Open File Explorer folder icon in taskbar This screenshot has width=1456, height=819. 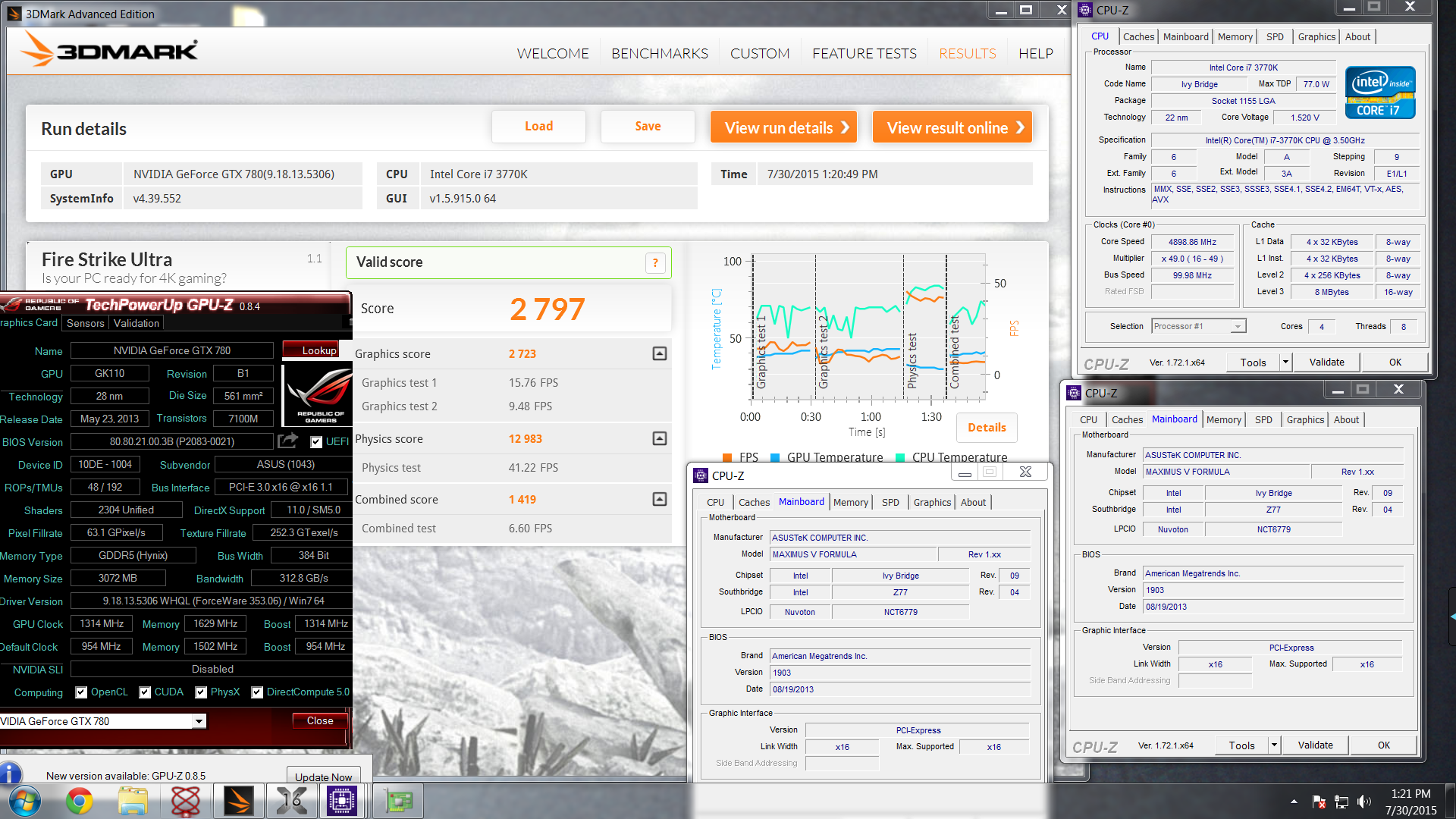point(133,801)
